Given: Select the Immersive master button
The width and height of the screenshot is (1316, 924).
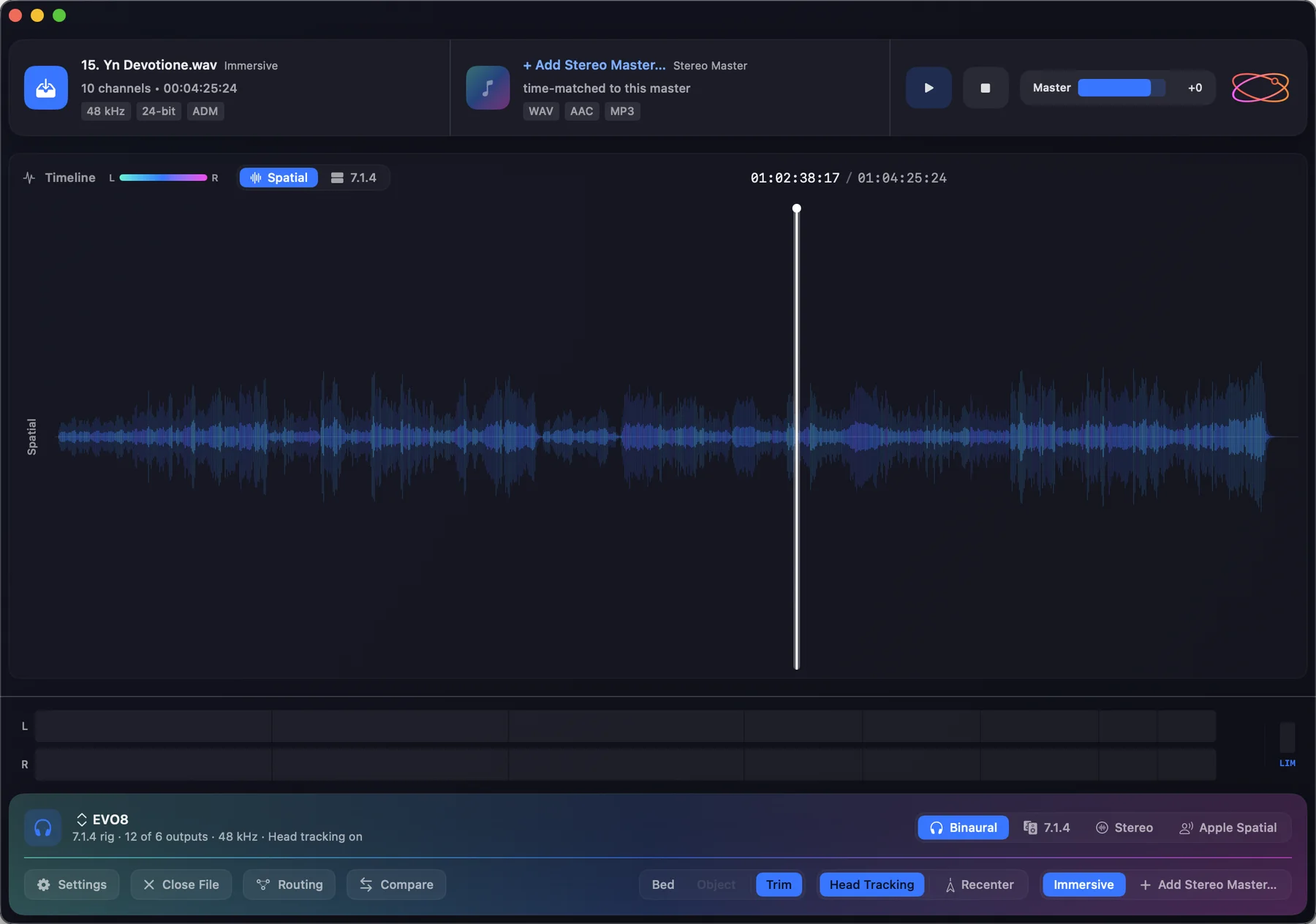Looking at the screenshot, I should (1084, 885).
